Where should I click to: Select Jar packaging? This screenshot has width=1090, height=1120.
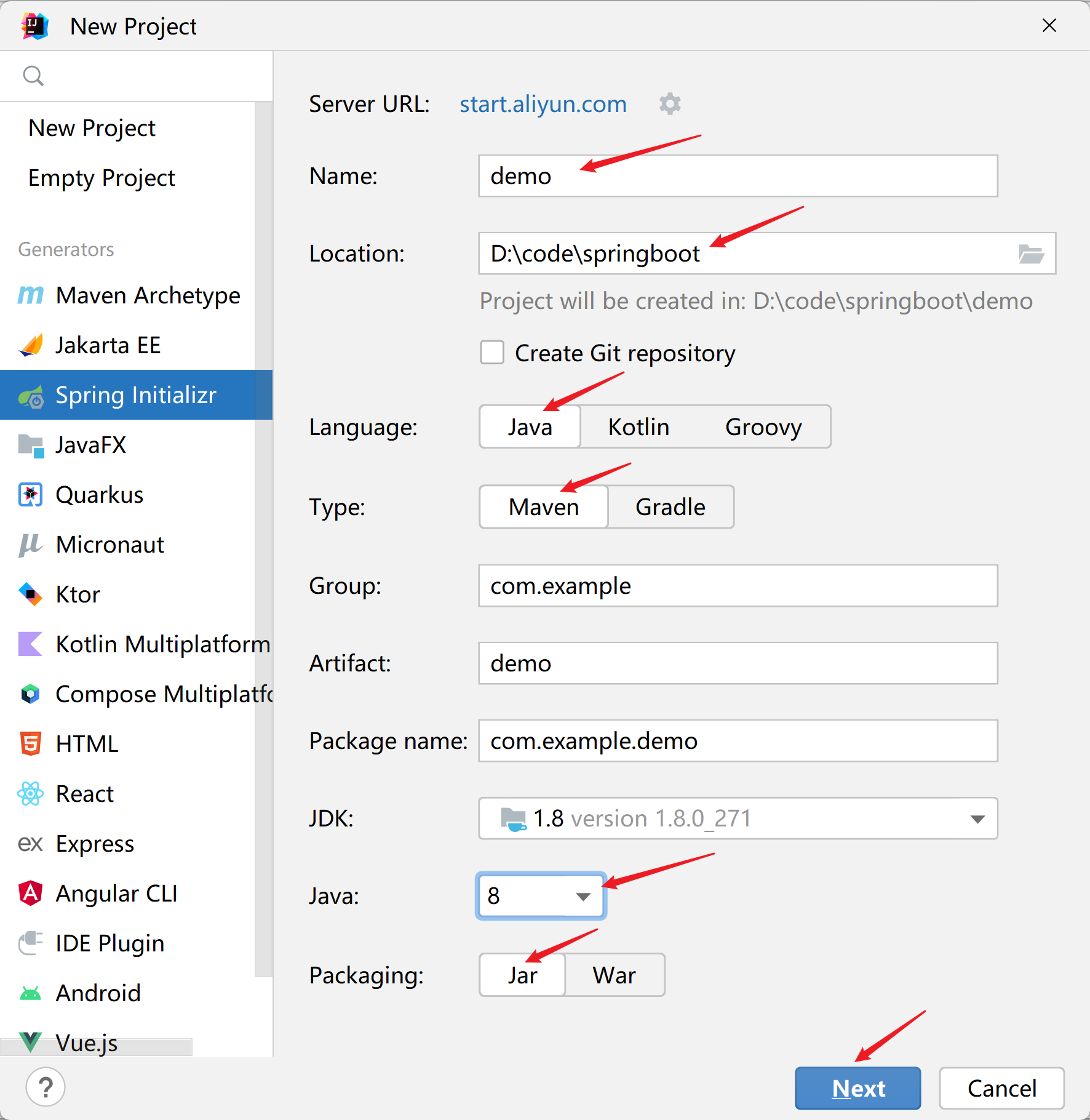point(522,975)
